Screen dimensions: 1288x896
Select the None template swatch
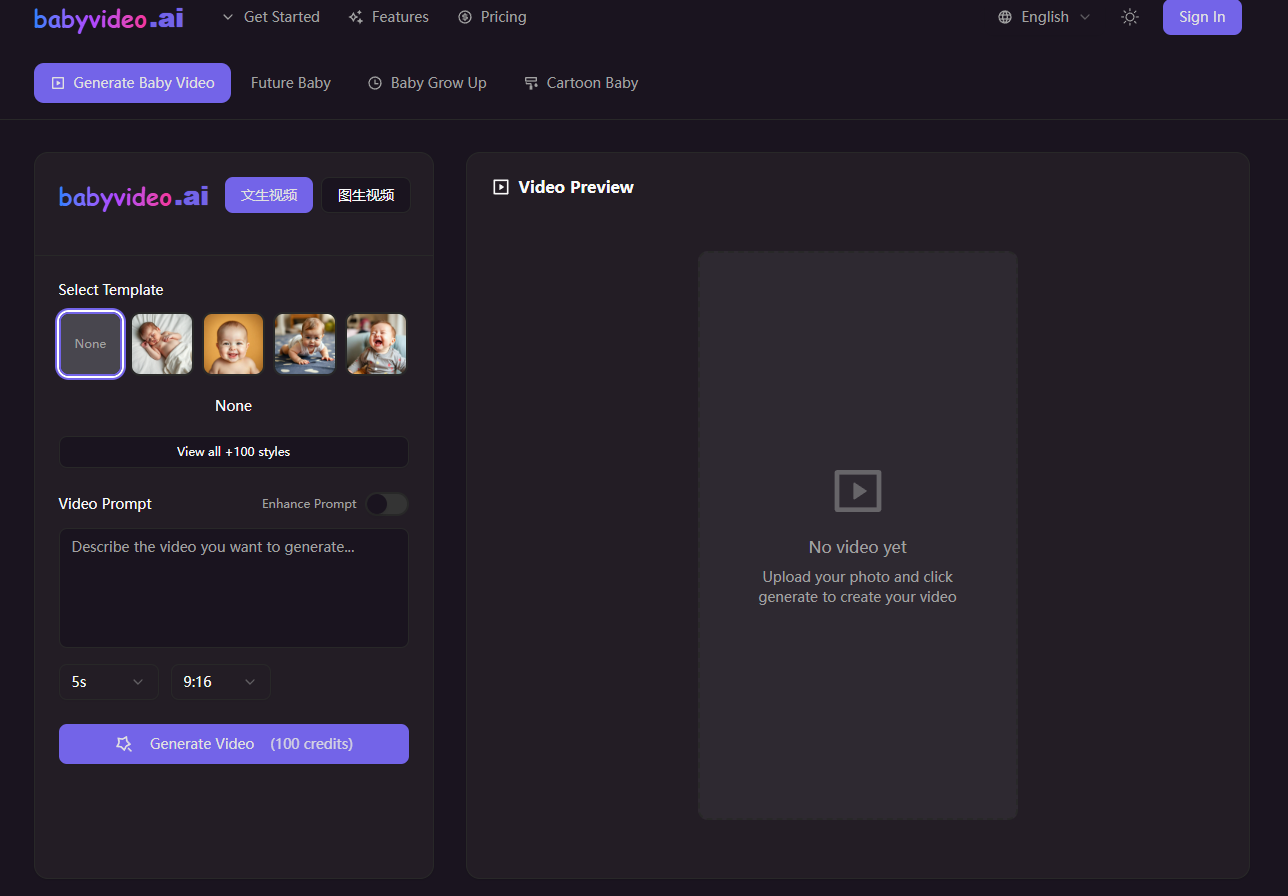coord(90,343)
